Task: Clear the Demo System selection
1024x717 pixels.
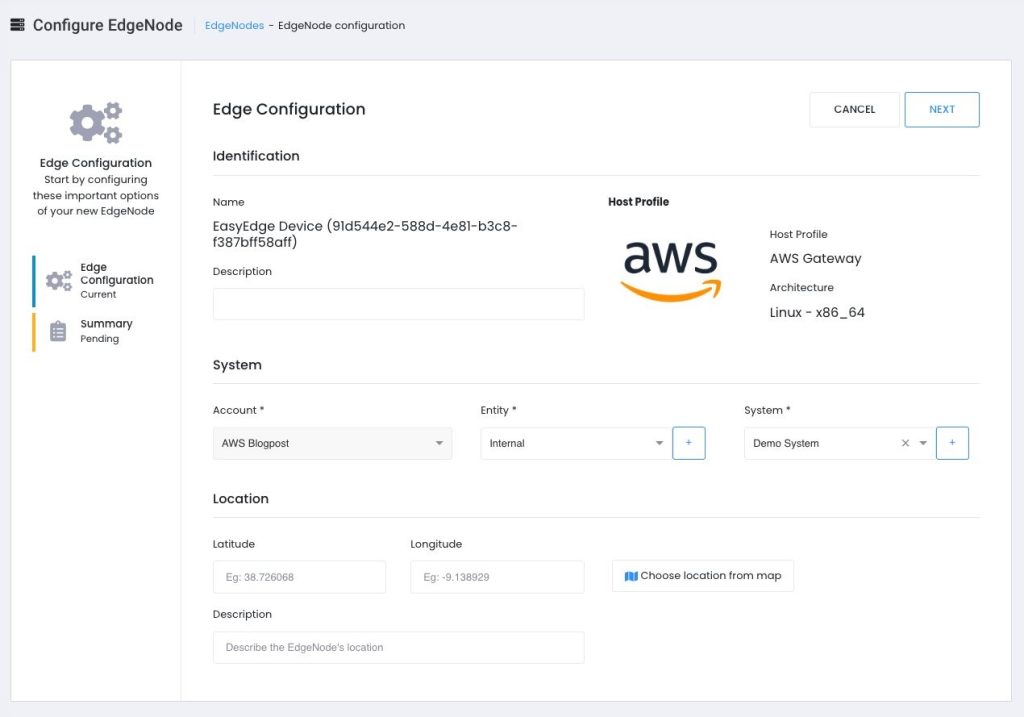Action: click(905, 443)
